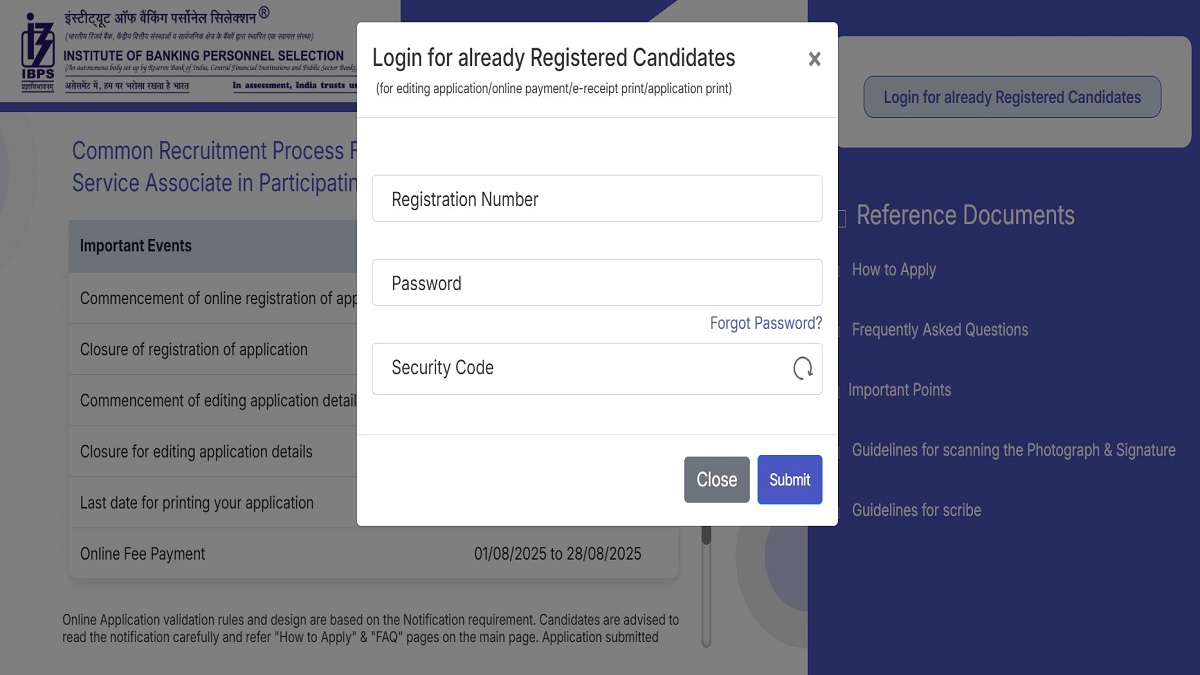Focus the Password input field
This screenshot has height=675, width=1200.
tap(596, 283)
